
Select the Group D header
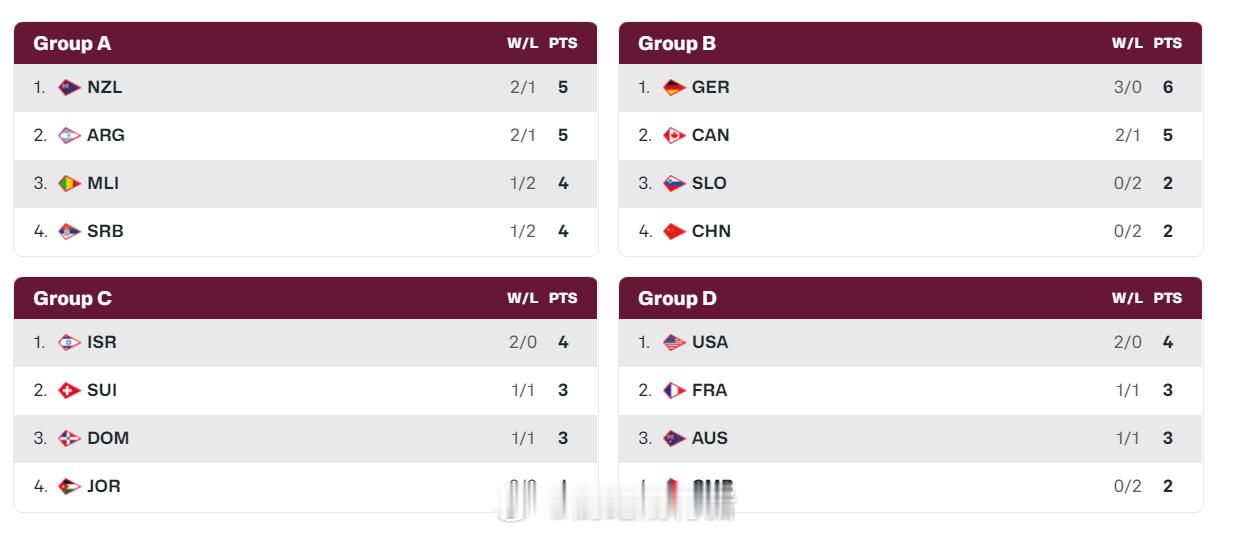677,298
